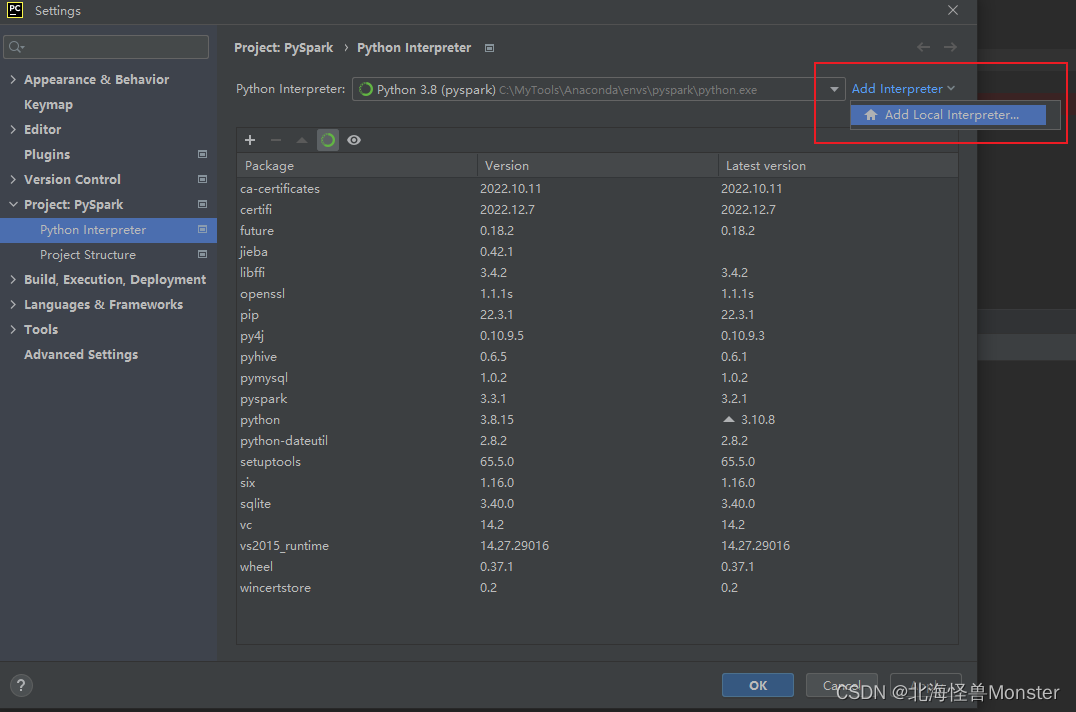Select Python Interpreter in the sidebar
This screenshot has height=712, width=1076.
[108, 230]
